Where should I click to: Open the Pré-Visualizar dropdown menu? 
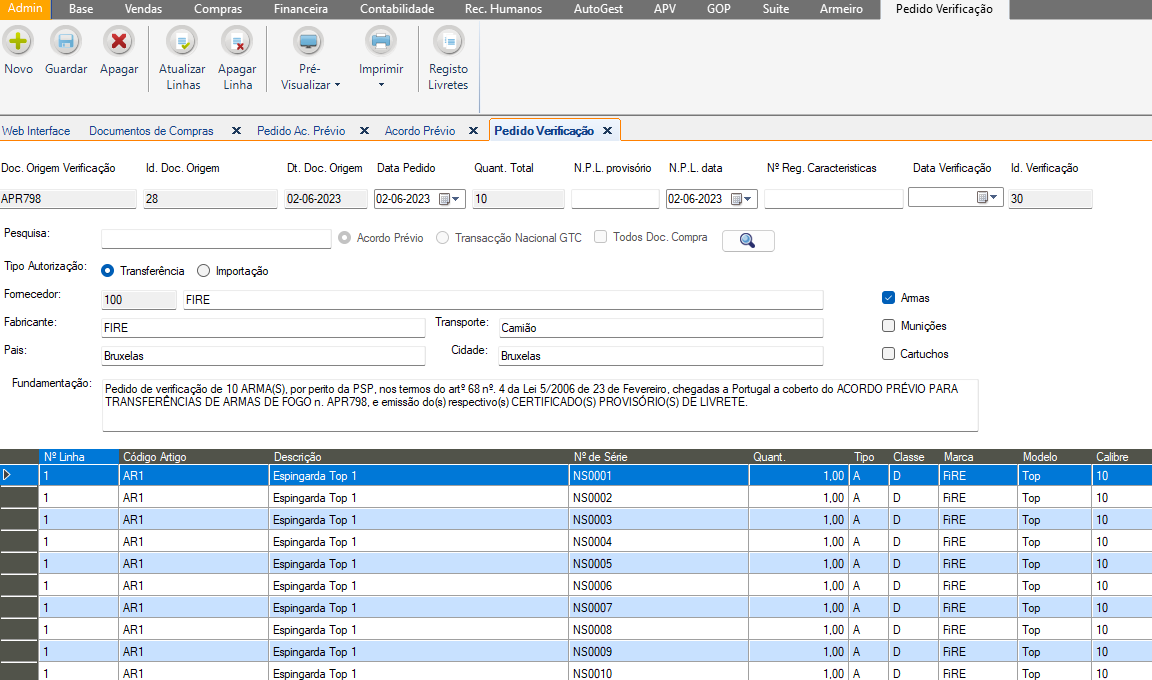(x=310, y=77)
